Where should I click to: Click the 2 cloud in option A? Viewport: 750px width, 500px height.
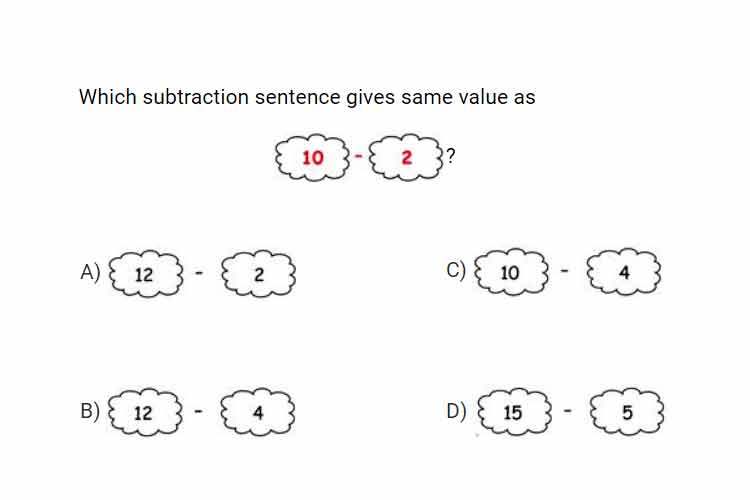click(x=258, y=273)
